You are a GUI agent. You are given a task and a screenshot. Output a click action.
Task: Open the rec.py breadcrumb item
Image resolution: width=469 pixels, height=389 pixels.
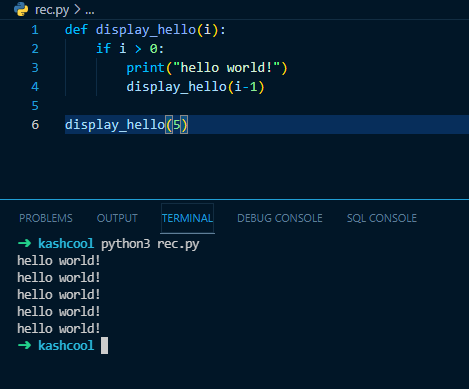coord(52,10)
